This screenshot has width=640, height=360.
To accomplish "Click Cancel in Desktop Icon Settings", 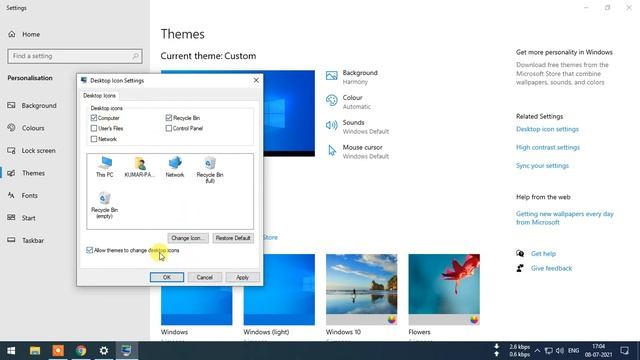I will pos(204,277).
